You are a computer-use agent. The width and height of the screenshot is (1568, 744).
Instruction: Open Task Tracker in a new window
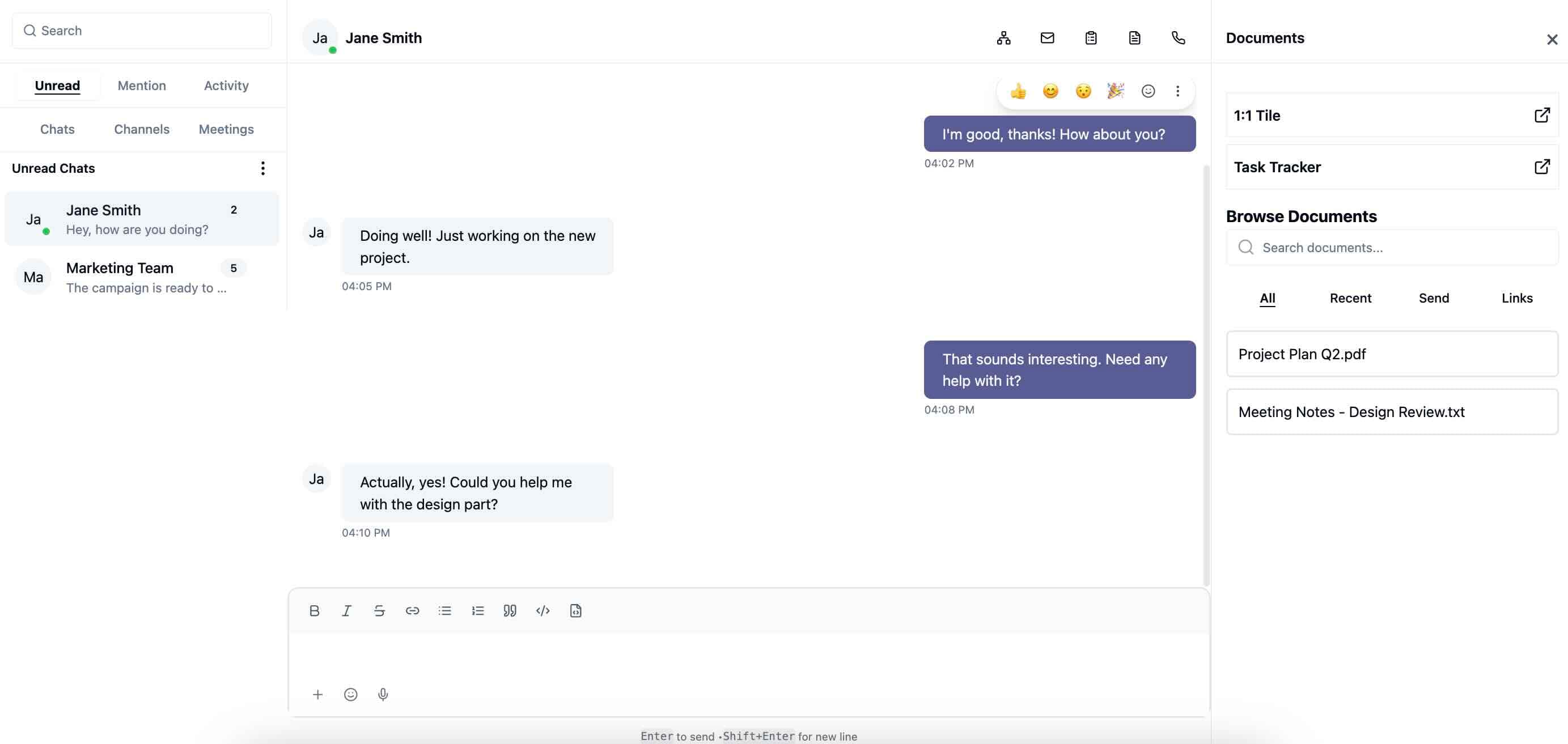[1542, 166]
